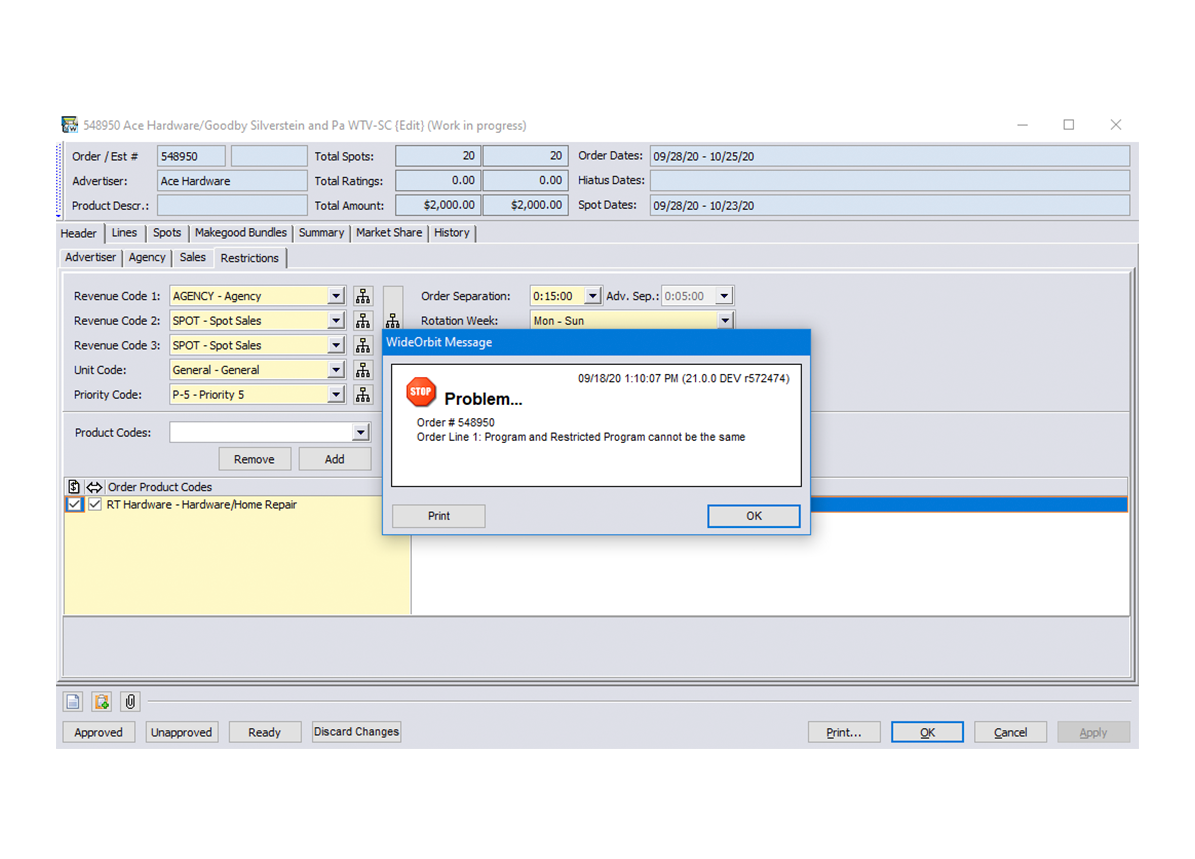Click the double-arrow column header icon
Screen dimensions: 1195x859
[x=95, y=487]
